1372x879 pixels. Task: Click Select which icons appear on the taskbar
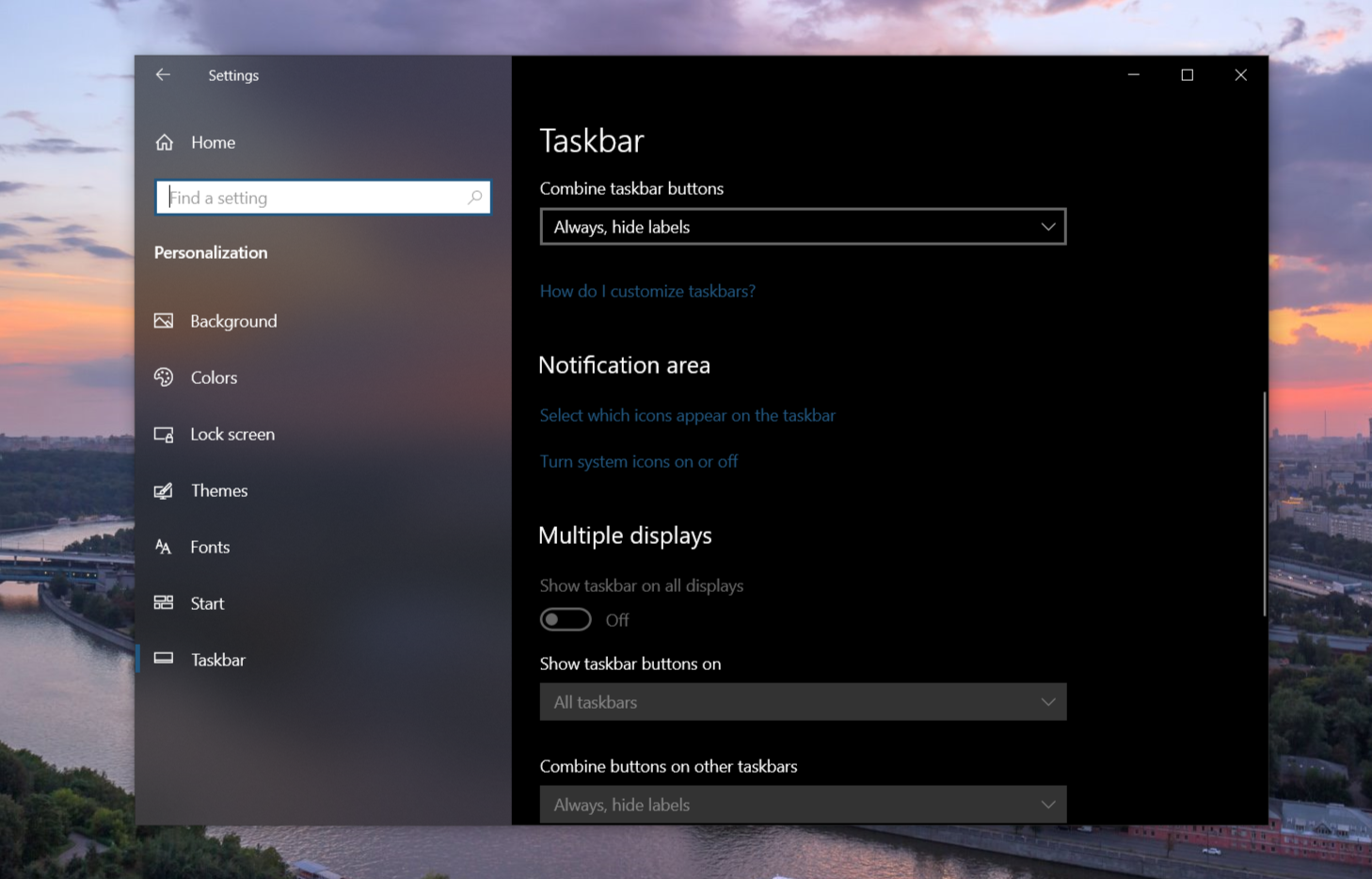click(x=688, y=415)
